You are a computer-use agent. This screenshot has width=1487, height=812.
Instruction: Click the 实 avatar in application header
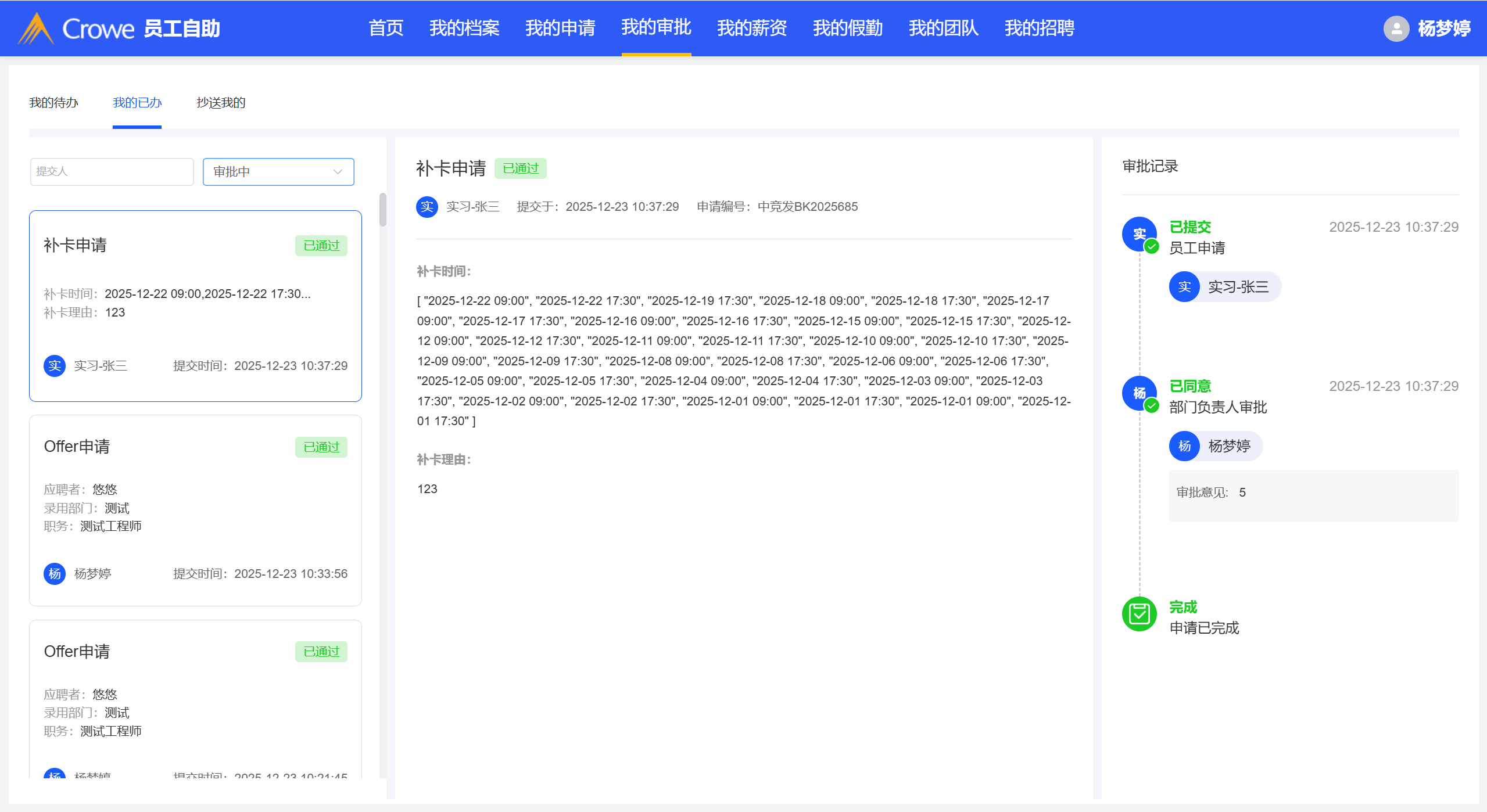click(x=427, y=207)
